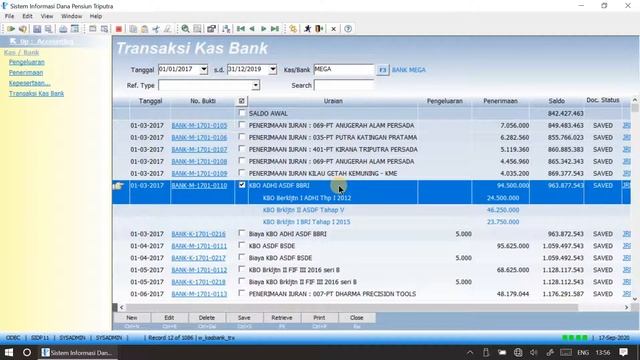Open help via question mark toolbar icon

point(348,29)
